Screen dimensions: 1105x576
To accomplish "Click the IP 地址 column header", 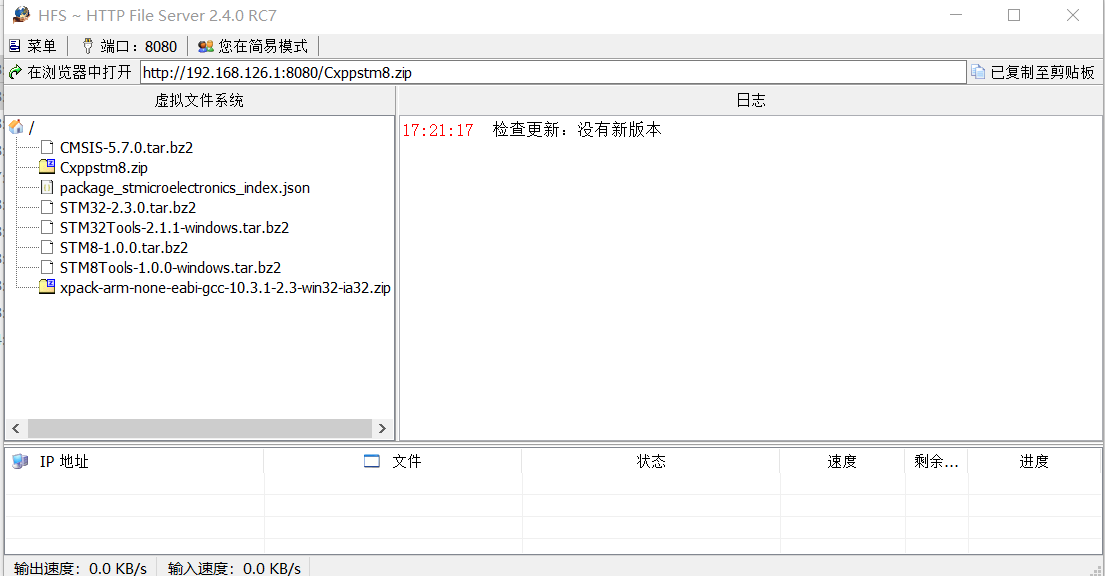I will [x=64, y=461].
